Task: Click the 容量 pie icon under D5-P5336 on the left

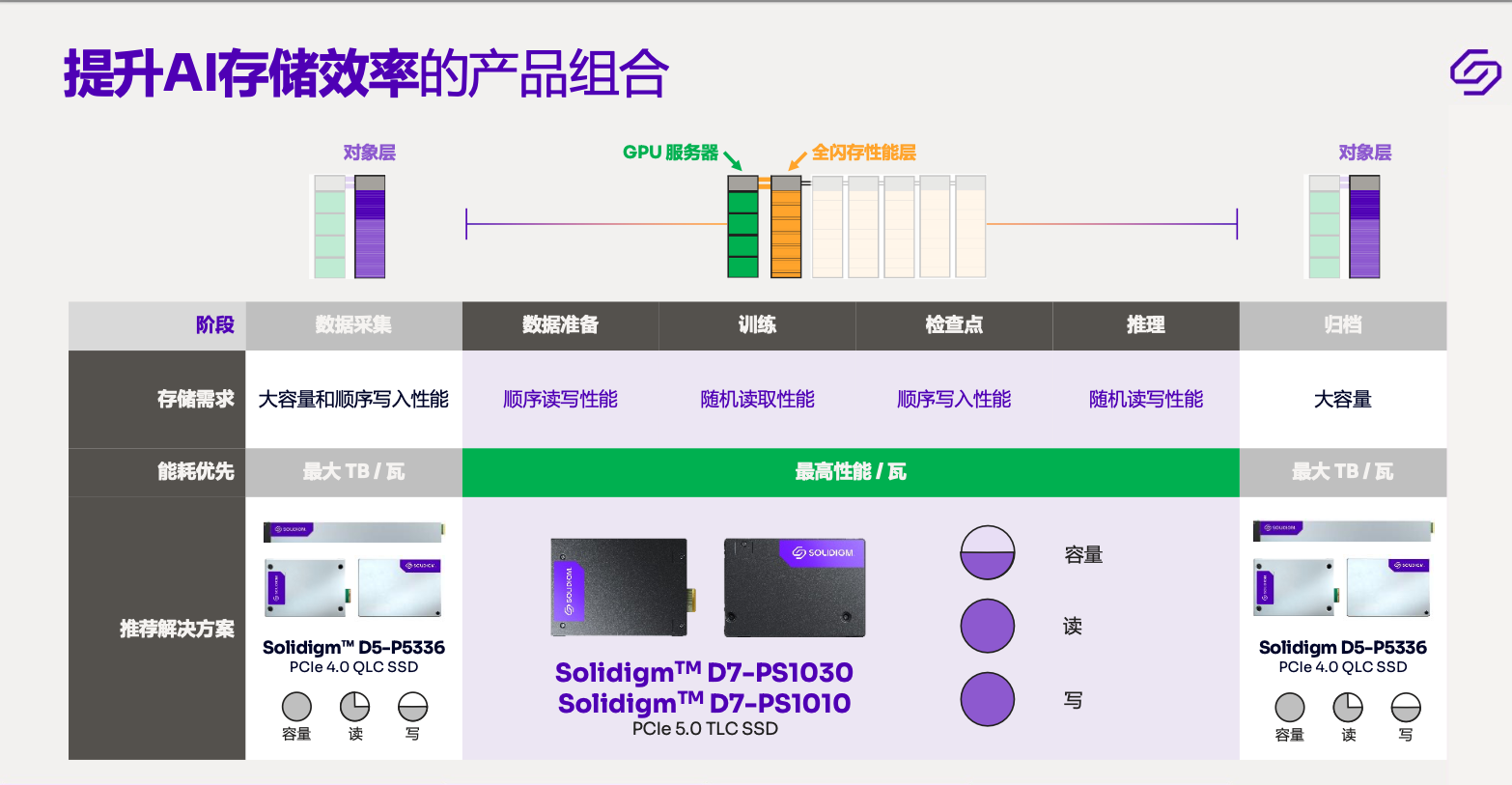Action: coord(295,706)
